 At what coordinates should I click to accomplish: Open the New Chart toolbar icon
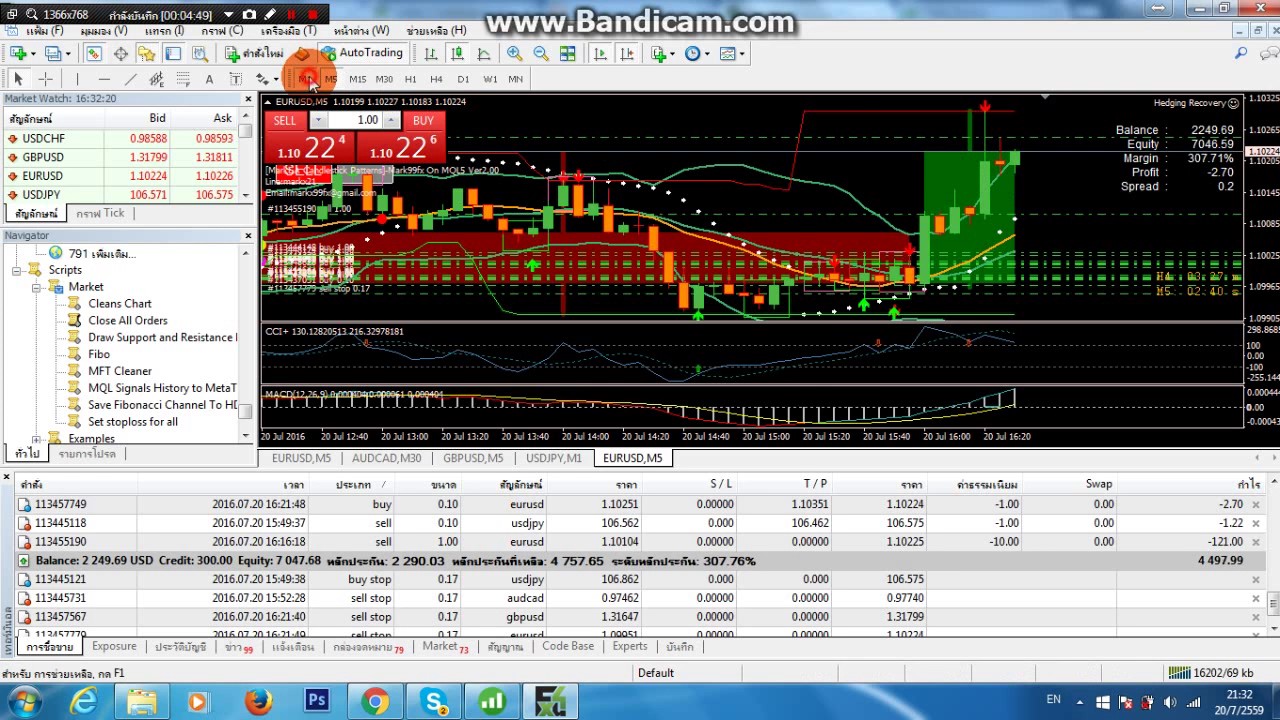(19, 53)
